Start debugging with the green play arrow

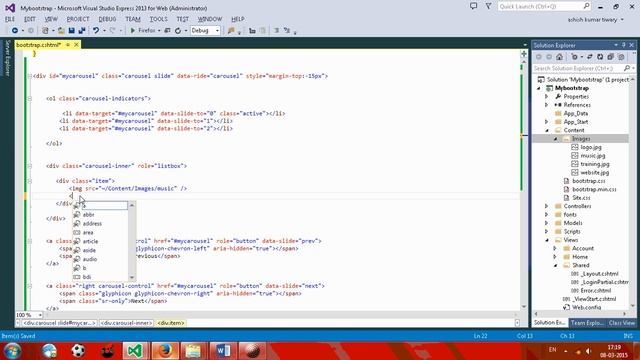[x=133, y=31]
